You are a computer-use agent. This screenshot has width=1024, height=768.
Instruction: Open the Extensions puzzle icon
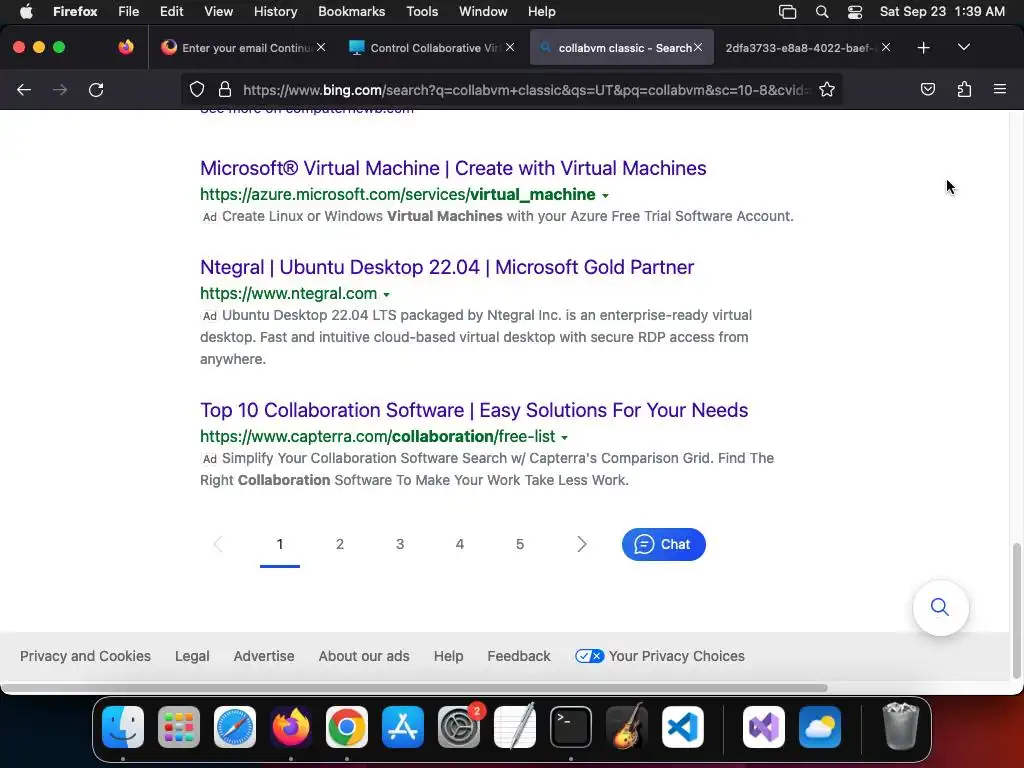964,89
